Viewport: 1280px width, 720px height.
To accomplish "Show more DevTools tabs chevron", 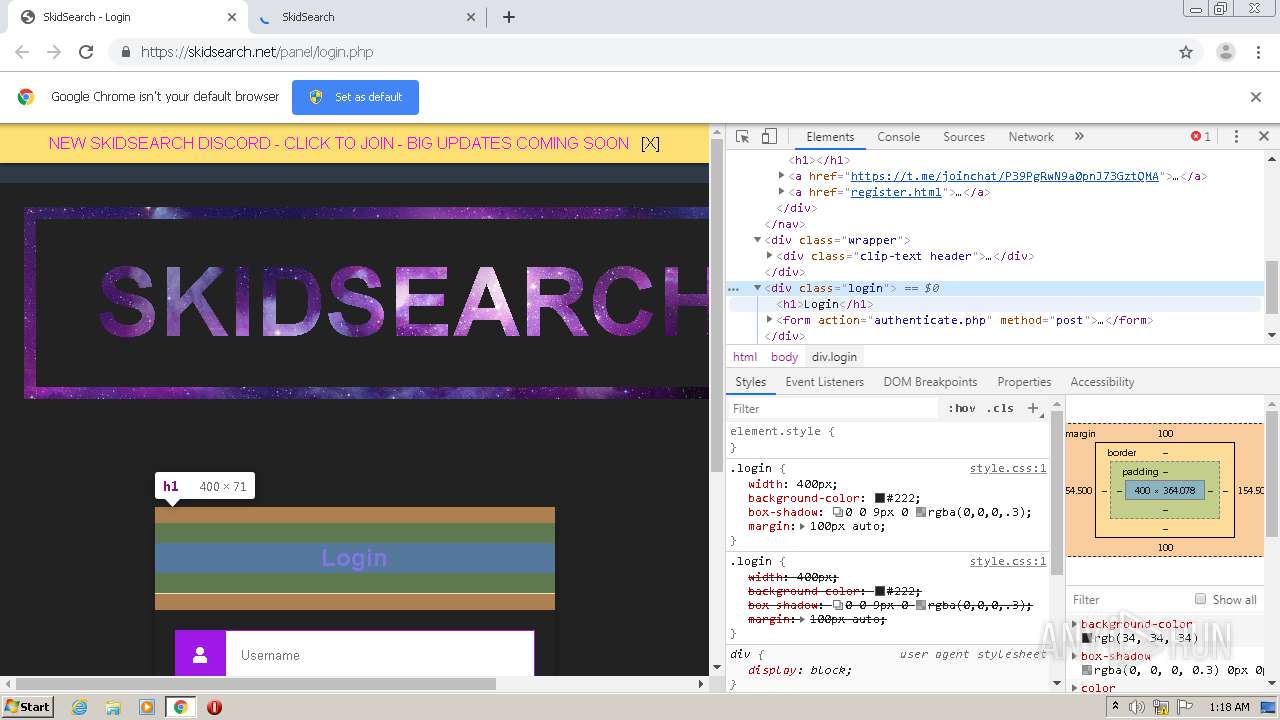I will [1079, 137].
